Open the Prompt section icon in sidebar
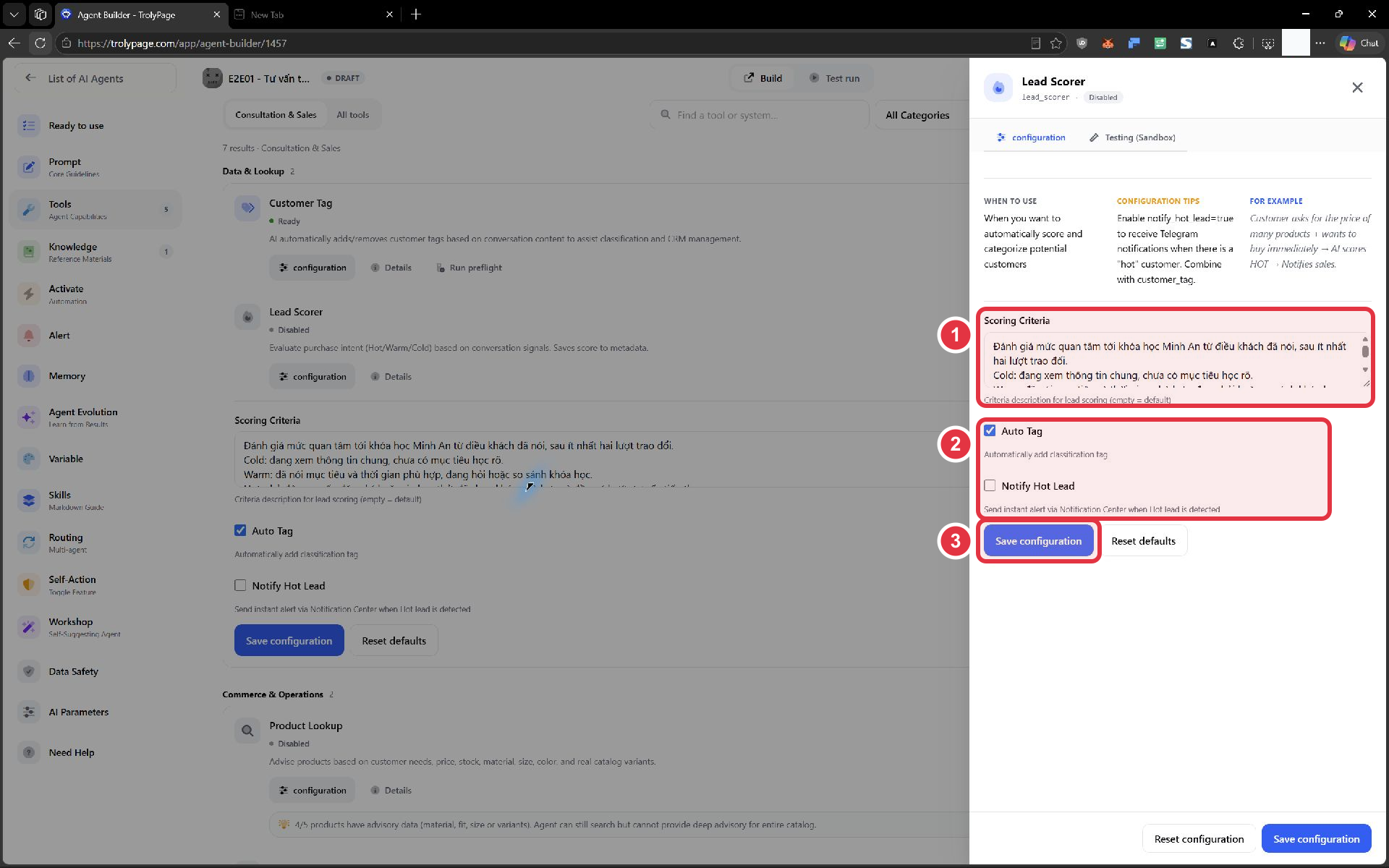 pyautogui.click(x=28, y=167)
